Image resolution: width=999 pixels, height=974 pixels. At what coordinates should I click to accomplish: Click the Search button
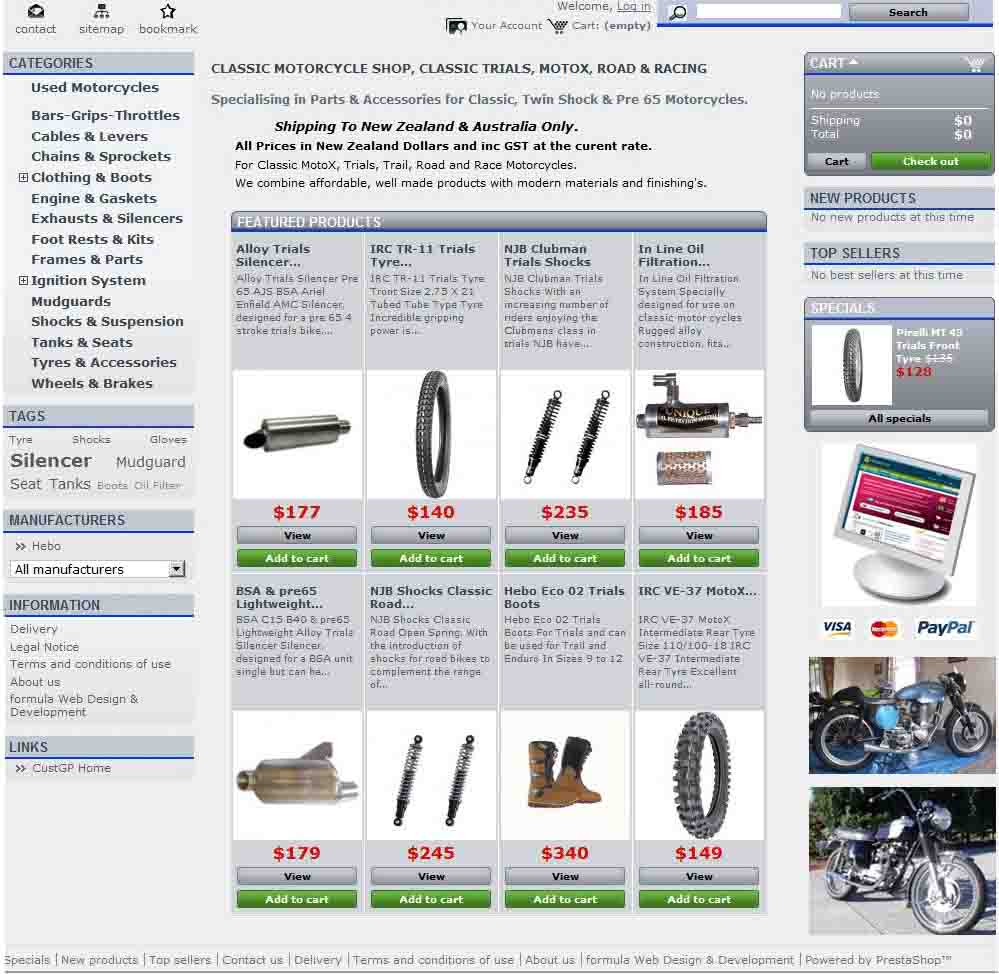click(908, 12)
